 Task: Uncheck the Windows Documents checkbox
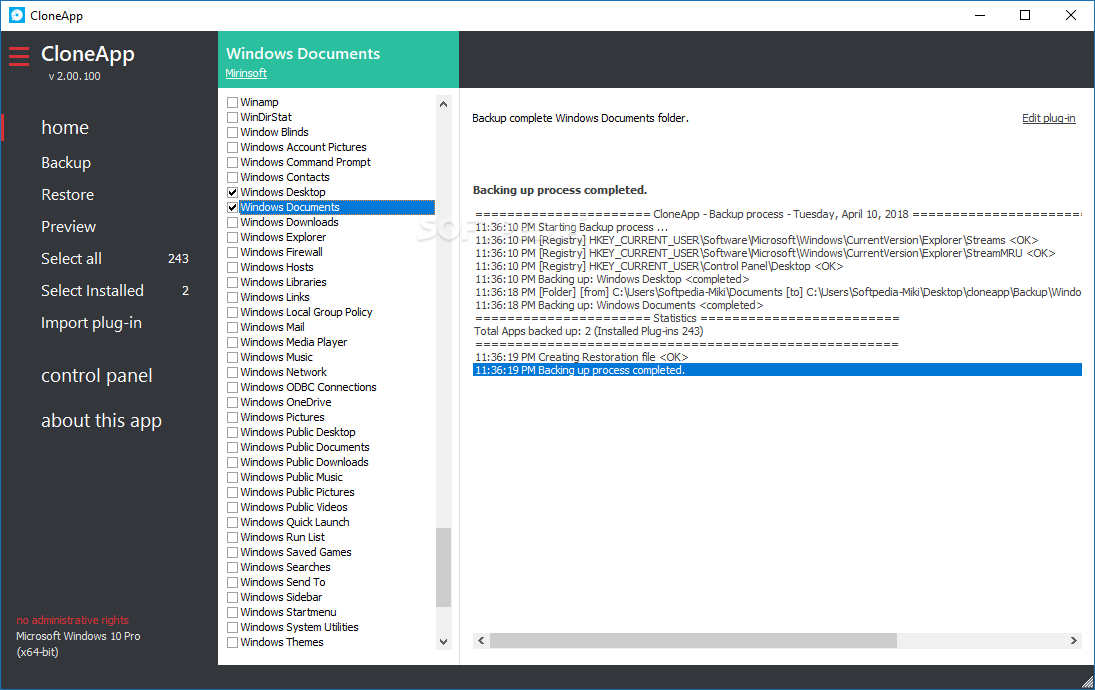(x=233, y=207)
